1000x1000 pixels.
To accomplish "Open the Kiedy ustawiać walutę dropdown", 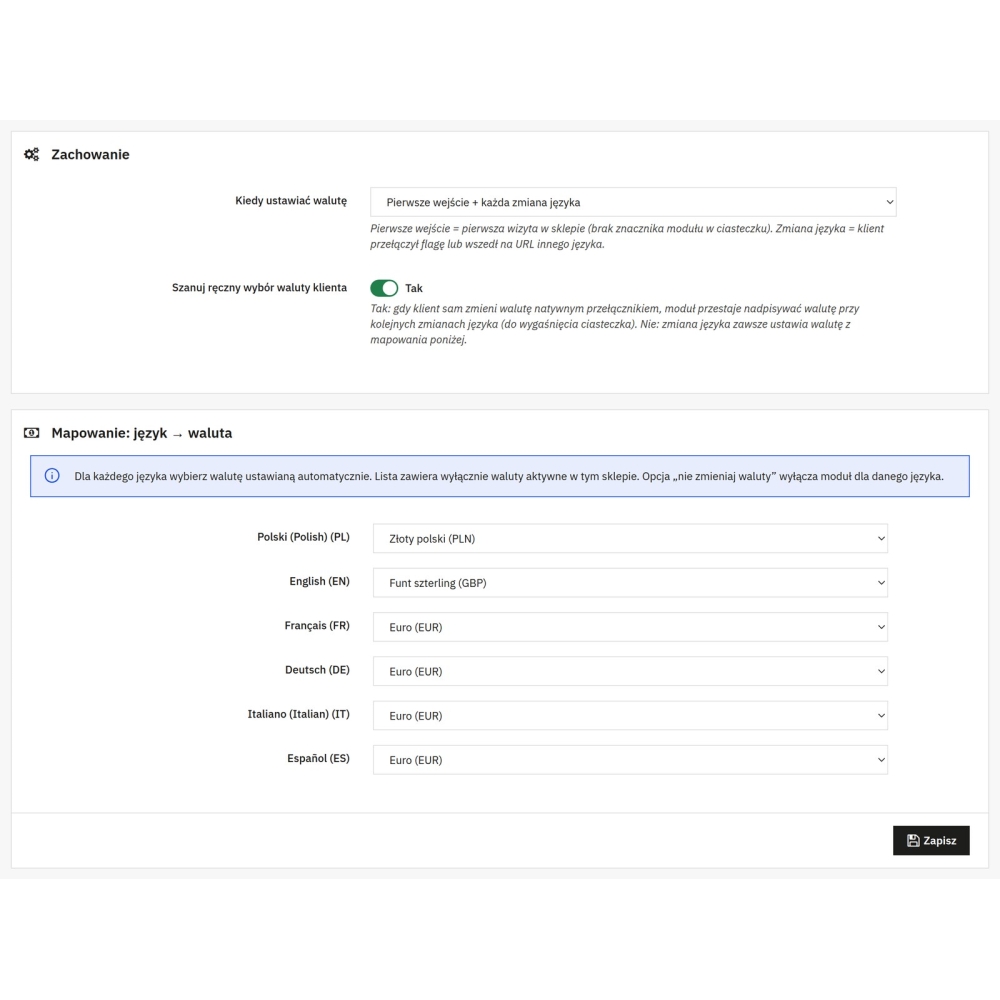I will pos(633,202).
